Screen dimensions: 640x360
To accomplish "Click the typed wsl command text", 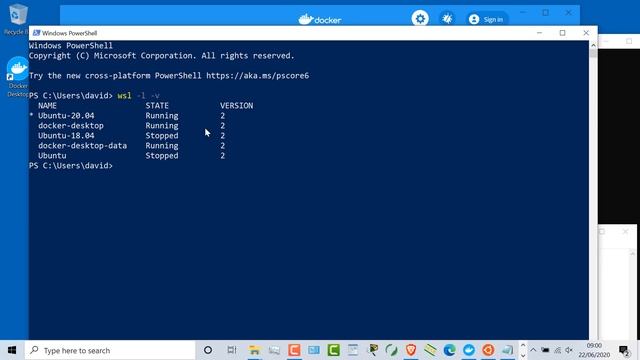I will [124, 96].
